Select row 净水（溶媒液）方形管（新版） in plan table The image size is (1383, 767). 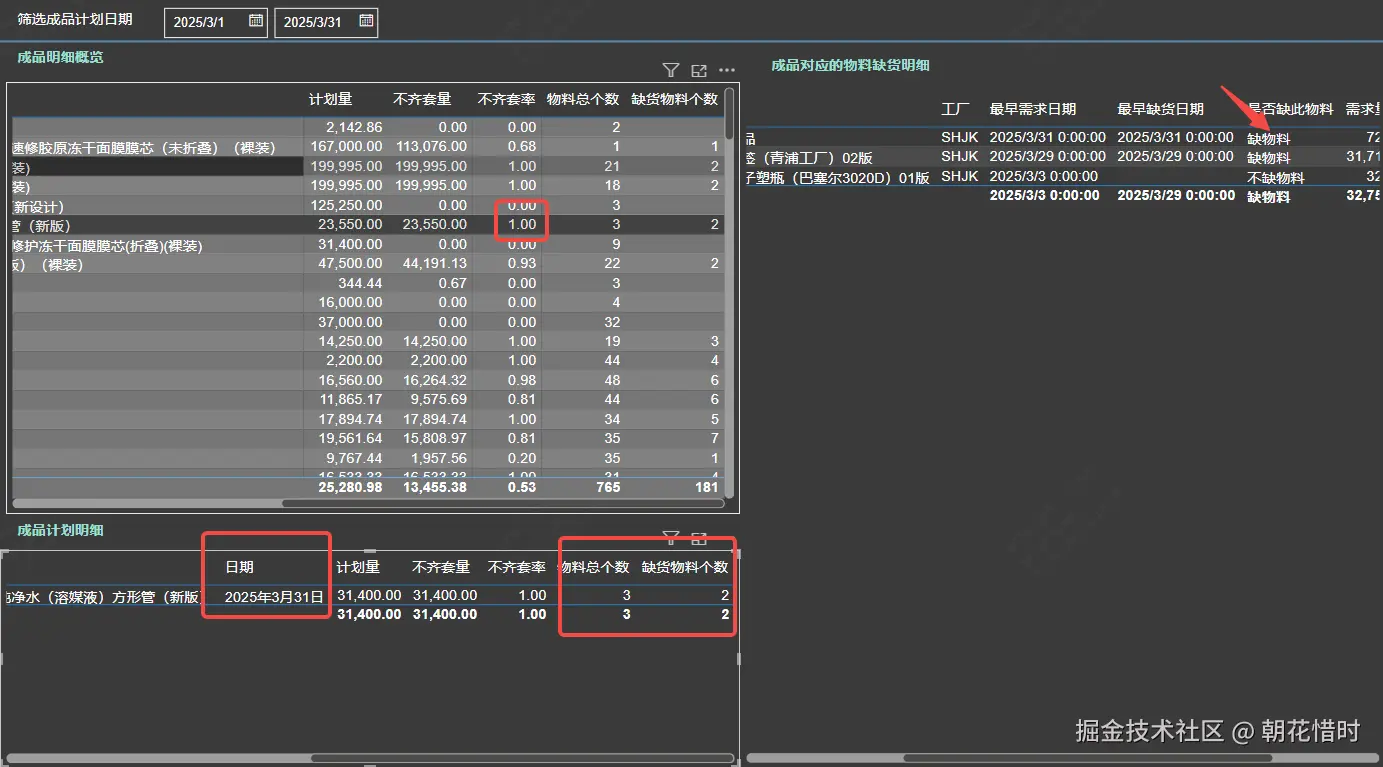coord(370,596)
